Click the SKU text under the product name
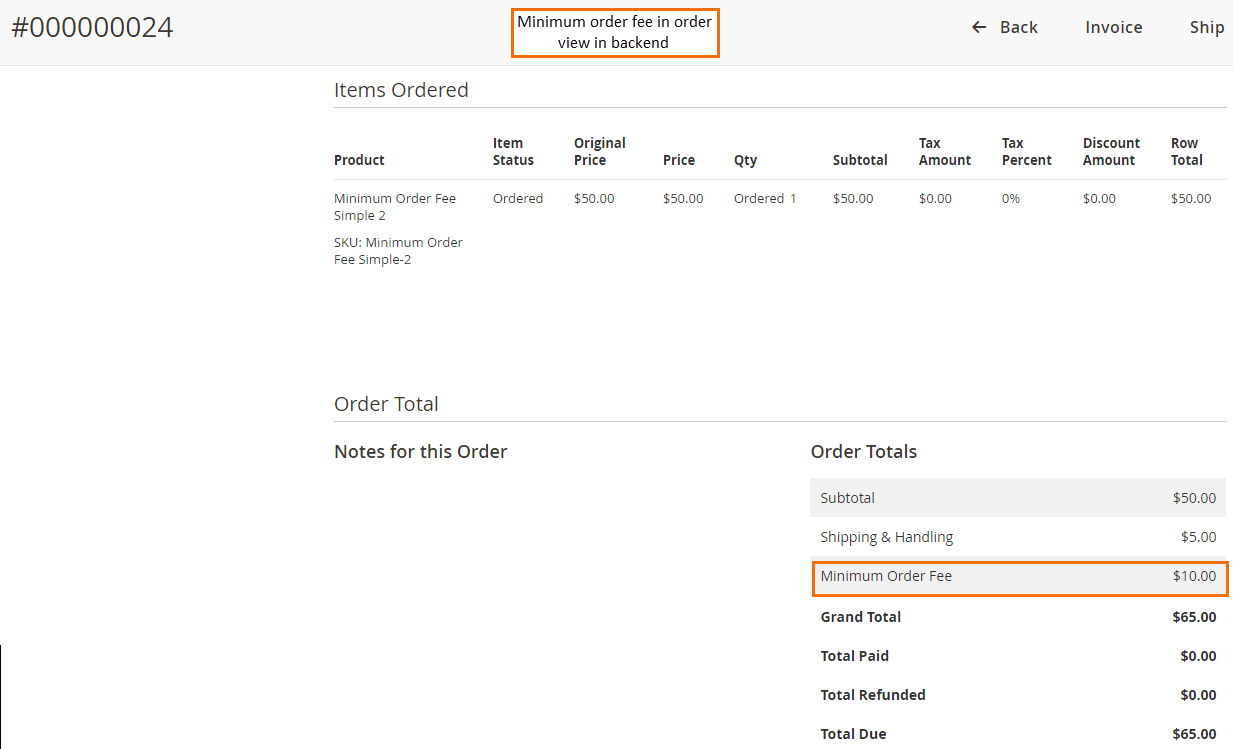 398,250
